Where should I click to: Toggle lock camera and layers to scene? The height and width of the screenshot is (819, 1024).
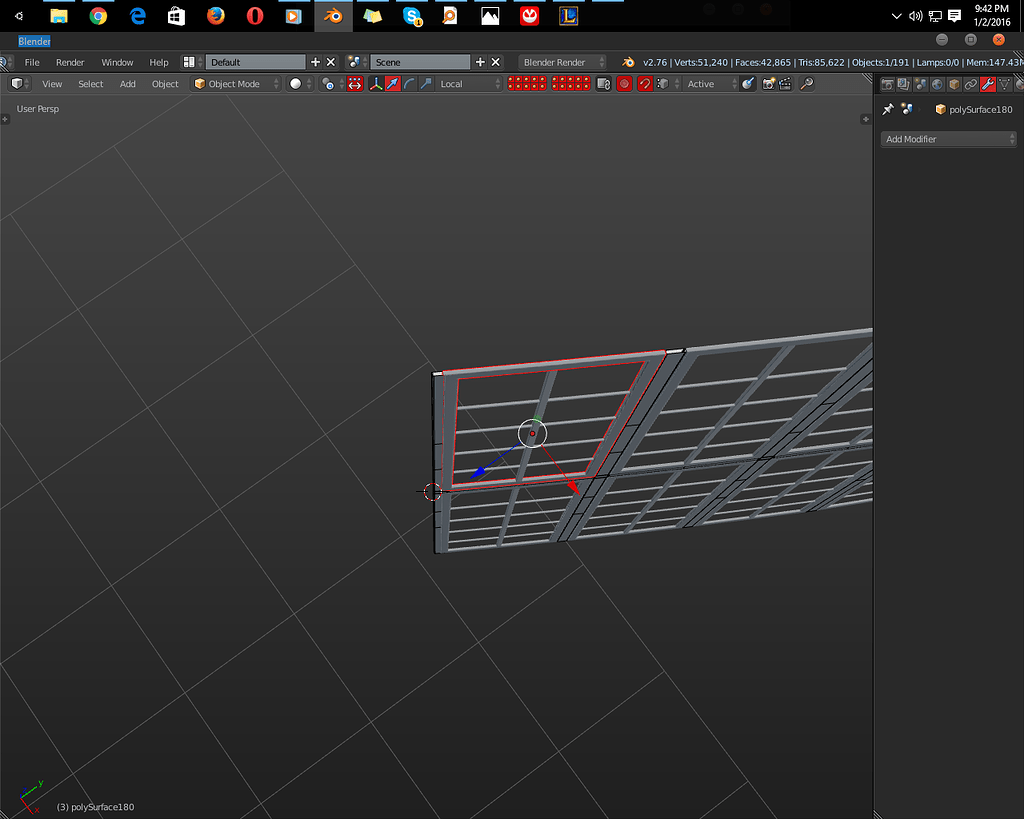click(603, 84)
